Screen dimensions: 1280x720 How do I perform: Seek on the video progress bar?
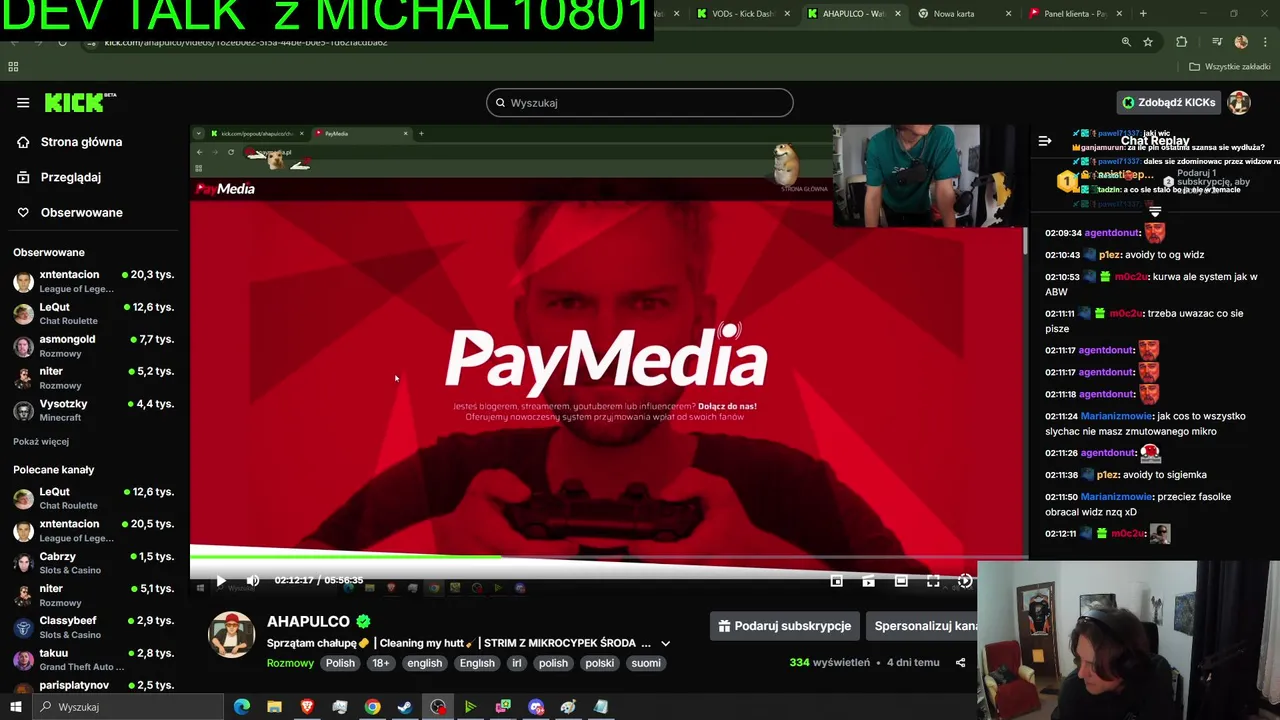tap(608, 557)
